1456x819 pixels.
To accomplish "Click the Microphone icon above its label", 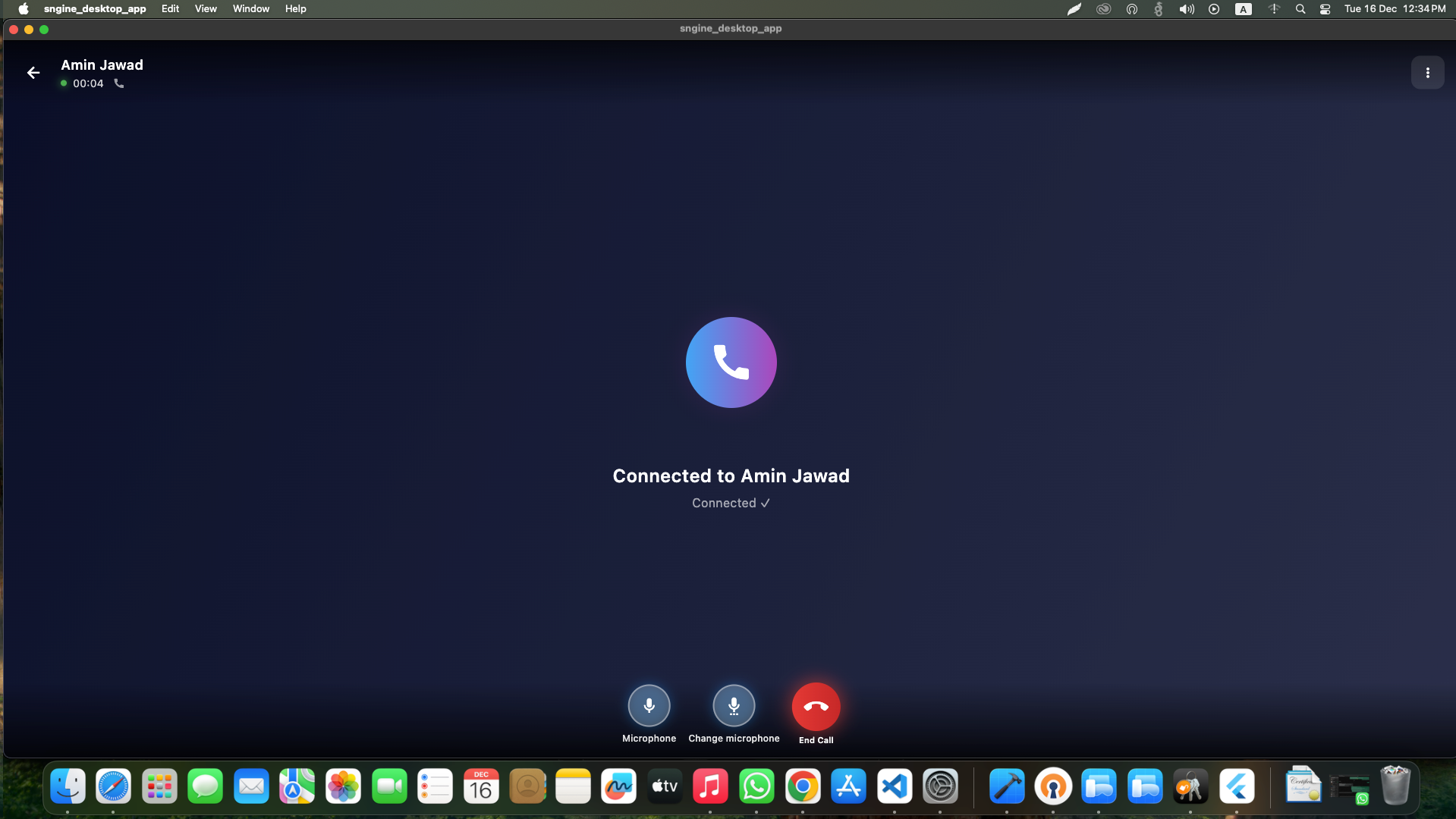I will coord(649,705).
